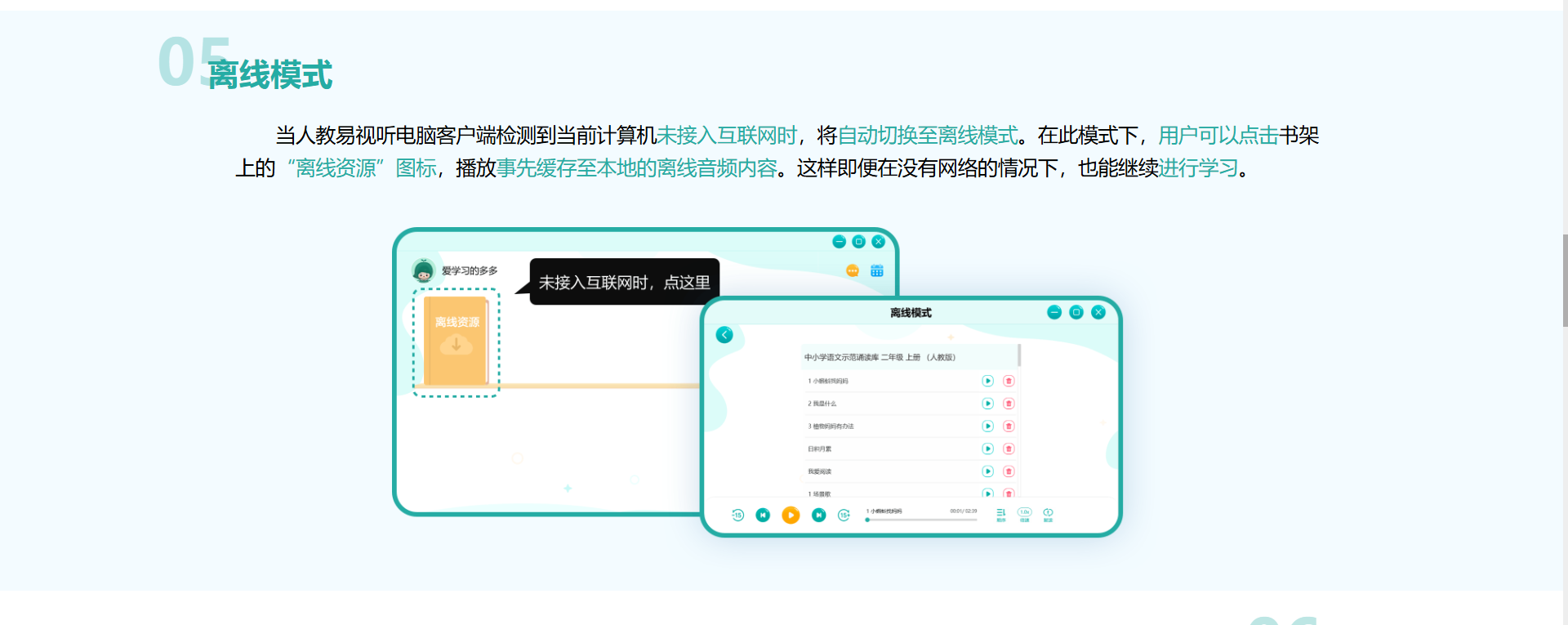The image size is (1568, 625).
Task: Play track 3 植物妈妈有办法
Action: click(987, 426)
